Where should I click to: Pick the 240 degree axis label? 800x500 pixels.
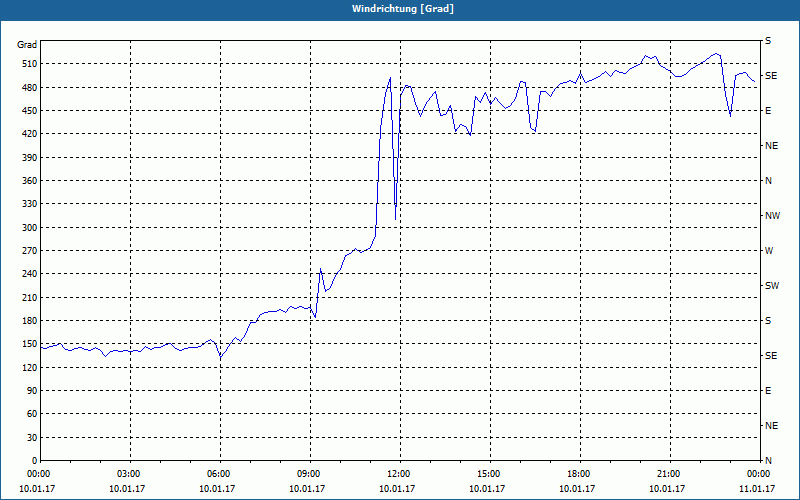[x=29, y=274]
